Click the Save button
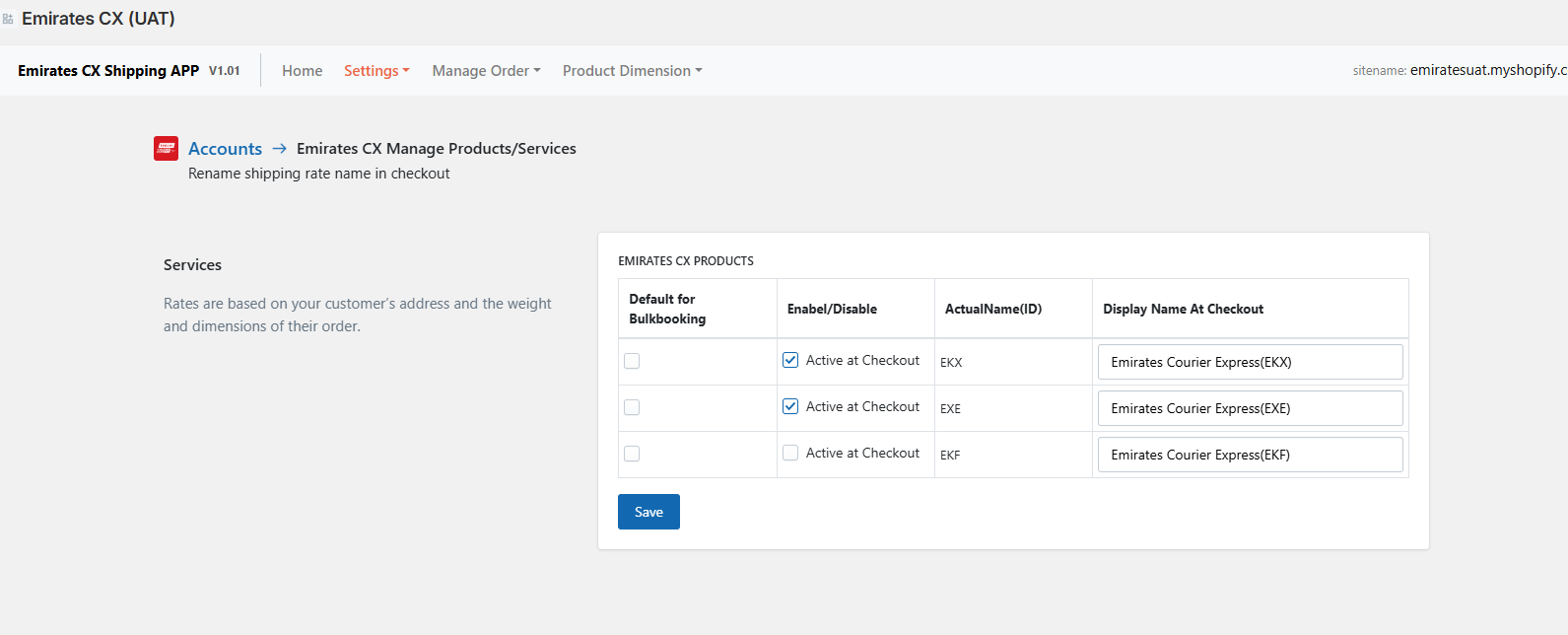 pos(648,512)
